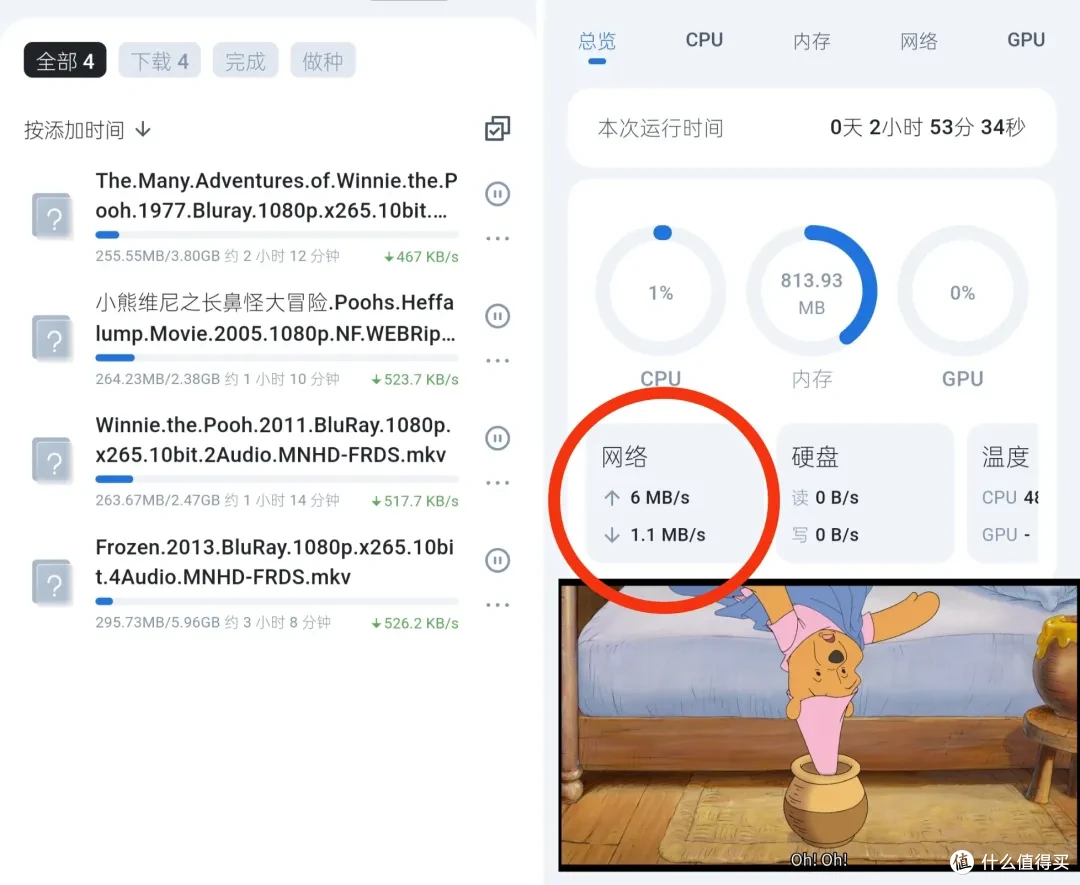
Task: Pause the Winnie.the.Pooh.1977 download
Action: click(x=497, y=194)
